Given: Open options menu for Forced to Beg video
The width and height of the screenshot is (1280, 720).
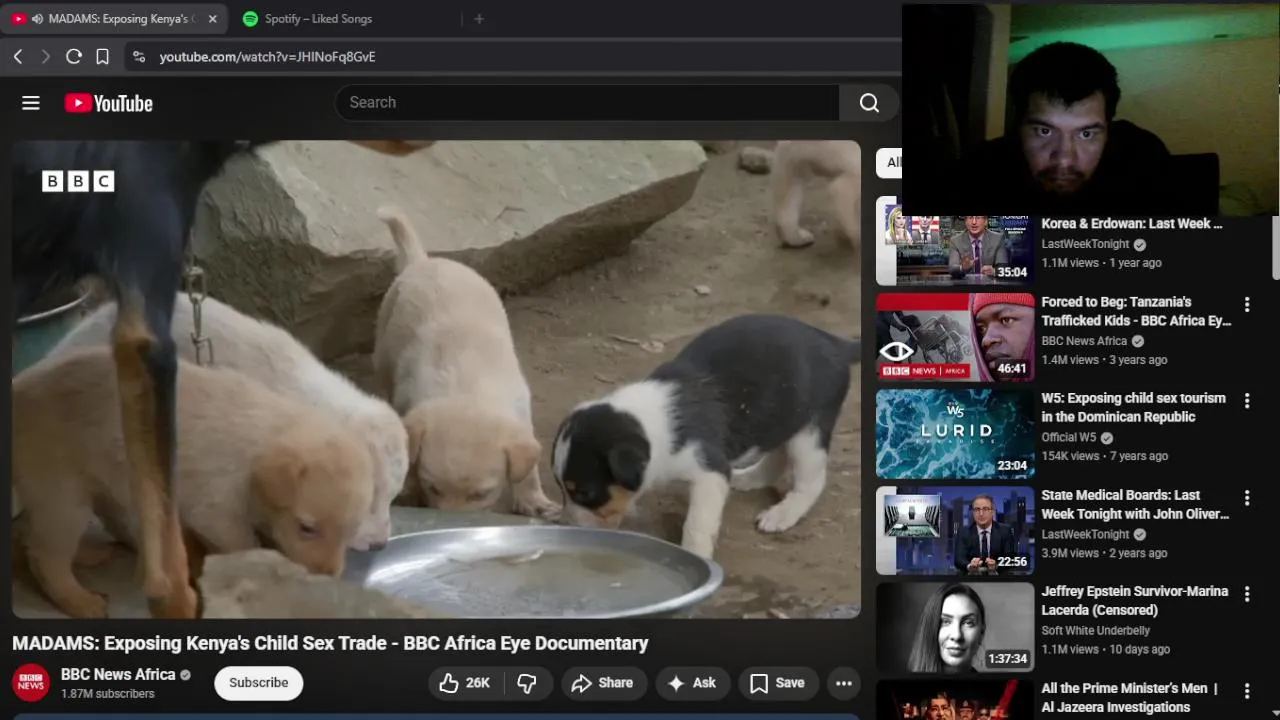Looking at the screenshot, I should 1247,304.
